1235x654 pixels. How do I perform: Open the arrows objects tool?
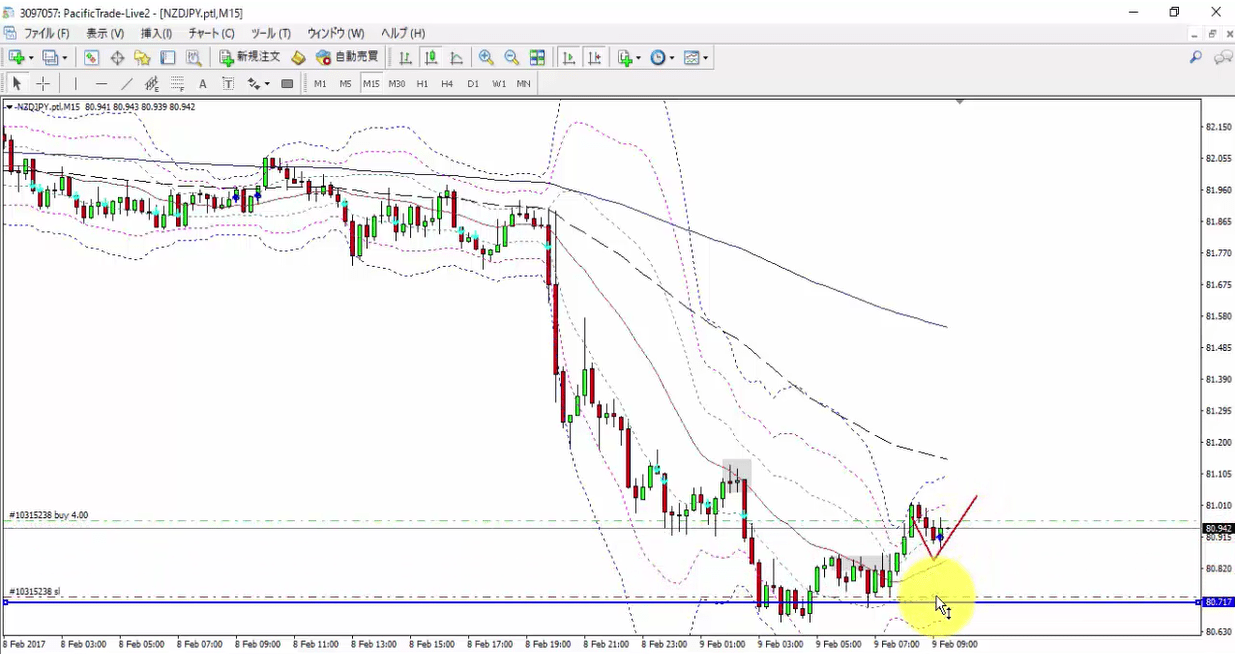point(254,83)
